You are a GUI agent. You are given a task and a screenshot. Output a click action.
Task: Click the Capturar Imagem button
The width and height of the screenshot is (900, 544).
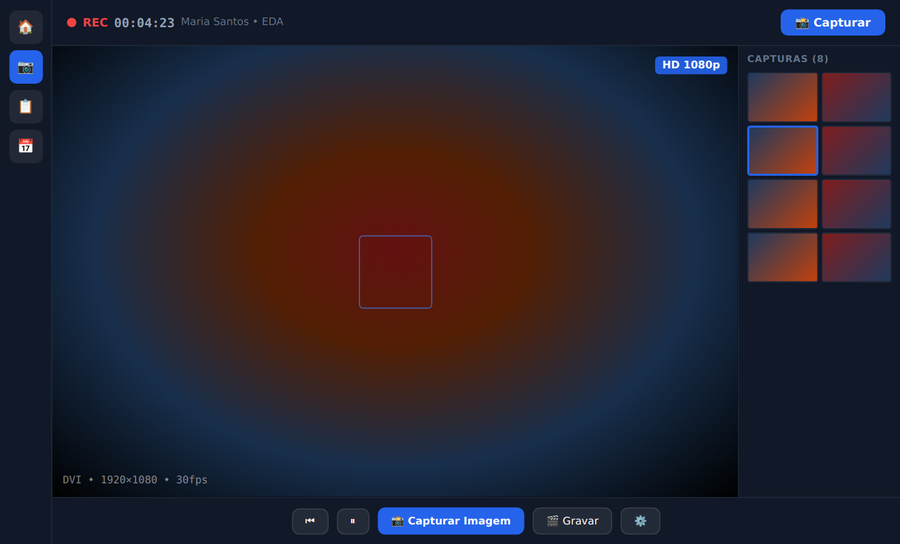point(451,521)
